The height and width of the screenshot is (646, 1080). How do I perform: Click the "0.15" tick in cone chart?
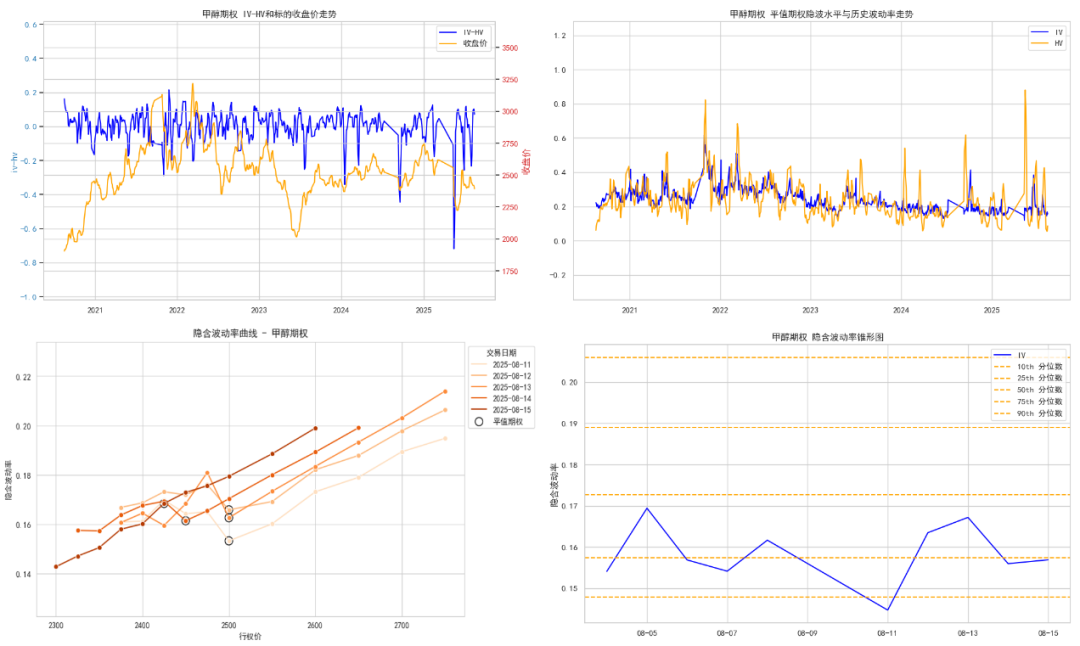point(569,589)
